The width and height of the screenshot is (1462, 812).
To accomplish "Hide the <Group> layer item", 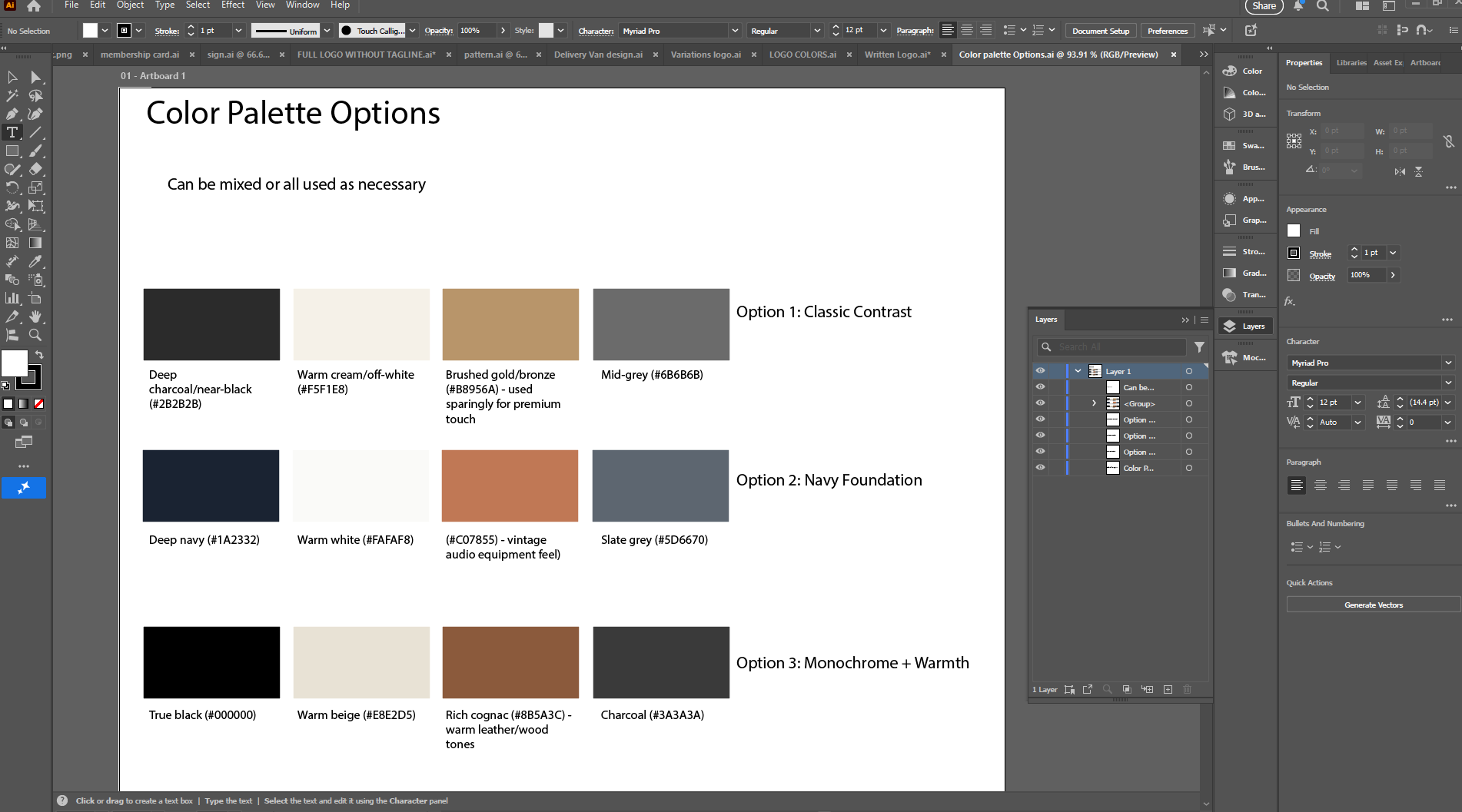I will (1040, 403).
